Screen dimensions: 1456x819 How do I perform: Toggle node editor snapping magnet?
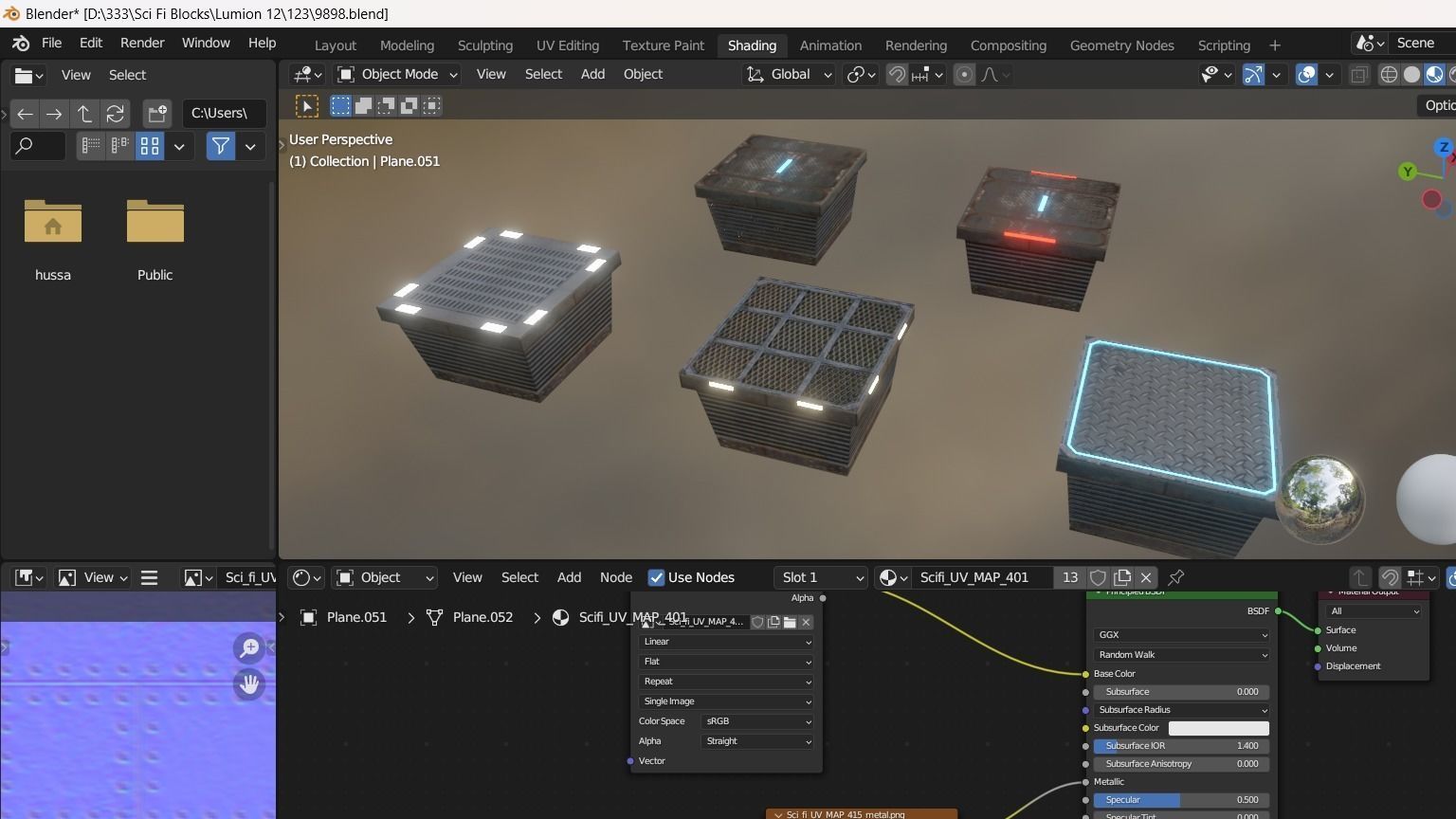(x=1390, y=577)
